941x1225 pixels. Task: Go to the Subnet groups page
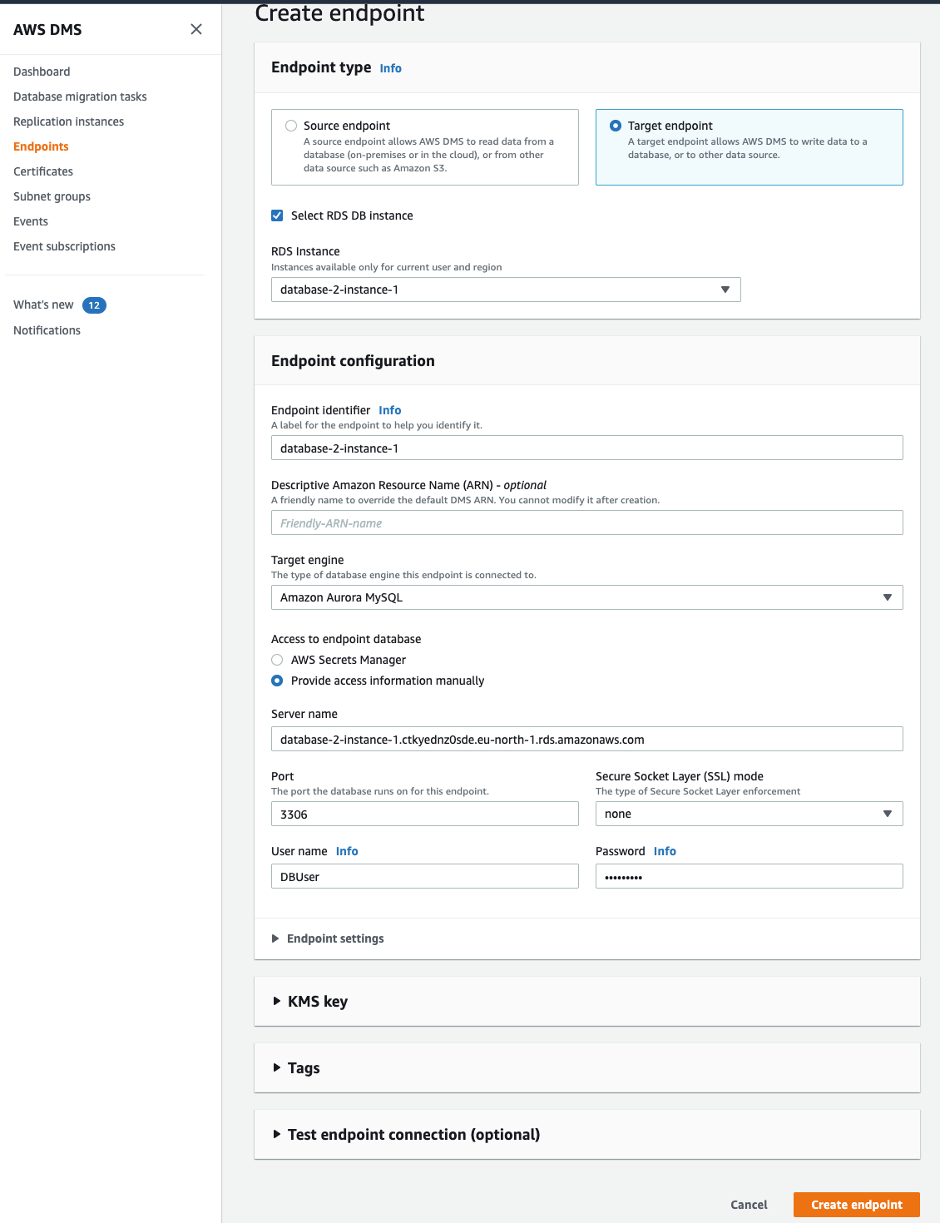pos(50,196)
